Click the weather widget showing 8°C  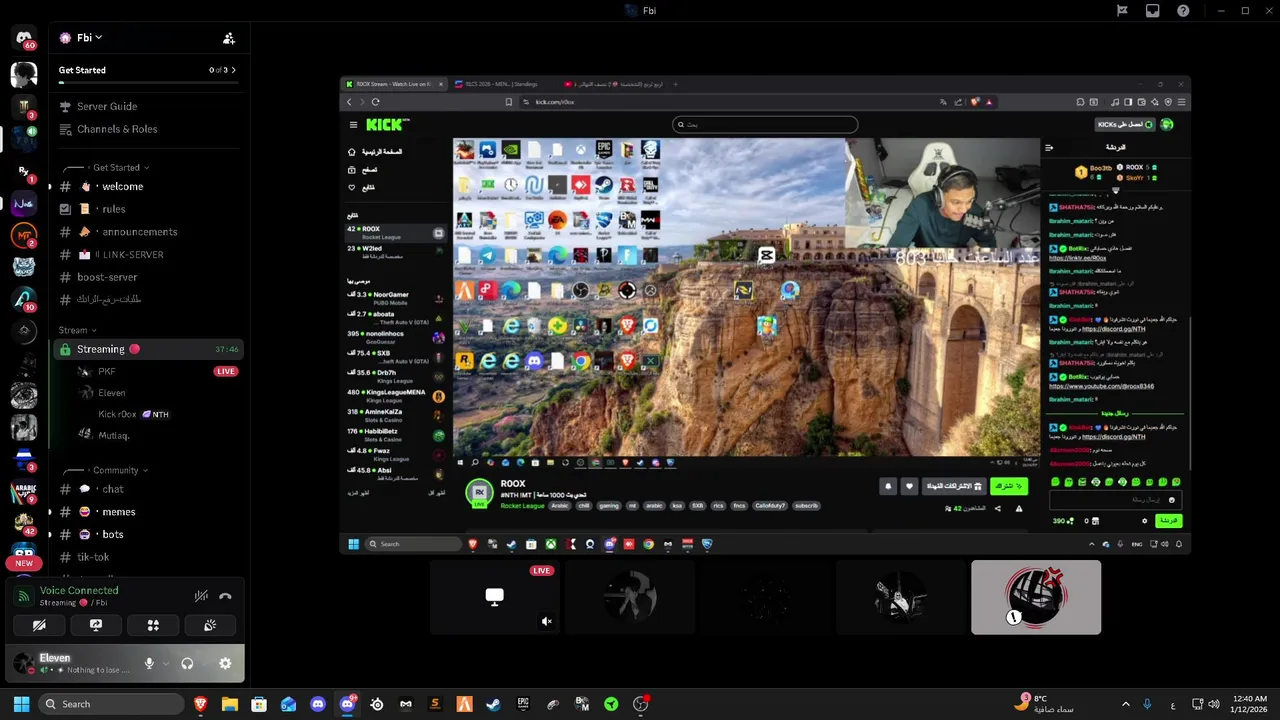pyautogui.click(x=1044, y=704)
